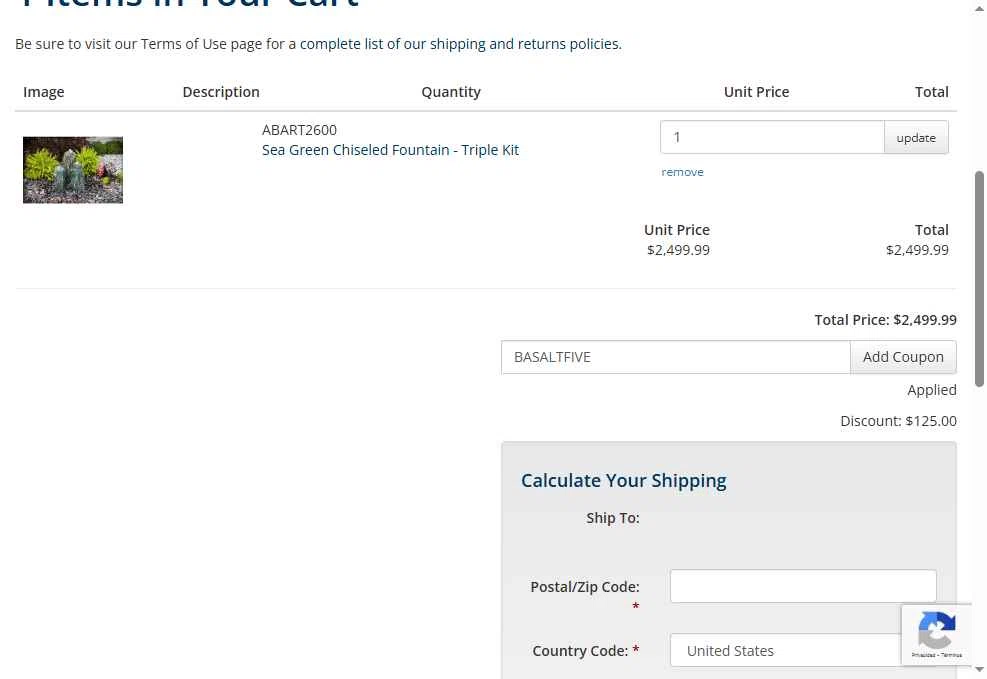Click the reCAPTCHA badge logo icon
The height and width of the screenshot is (679, 987).
(937, 630)
